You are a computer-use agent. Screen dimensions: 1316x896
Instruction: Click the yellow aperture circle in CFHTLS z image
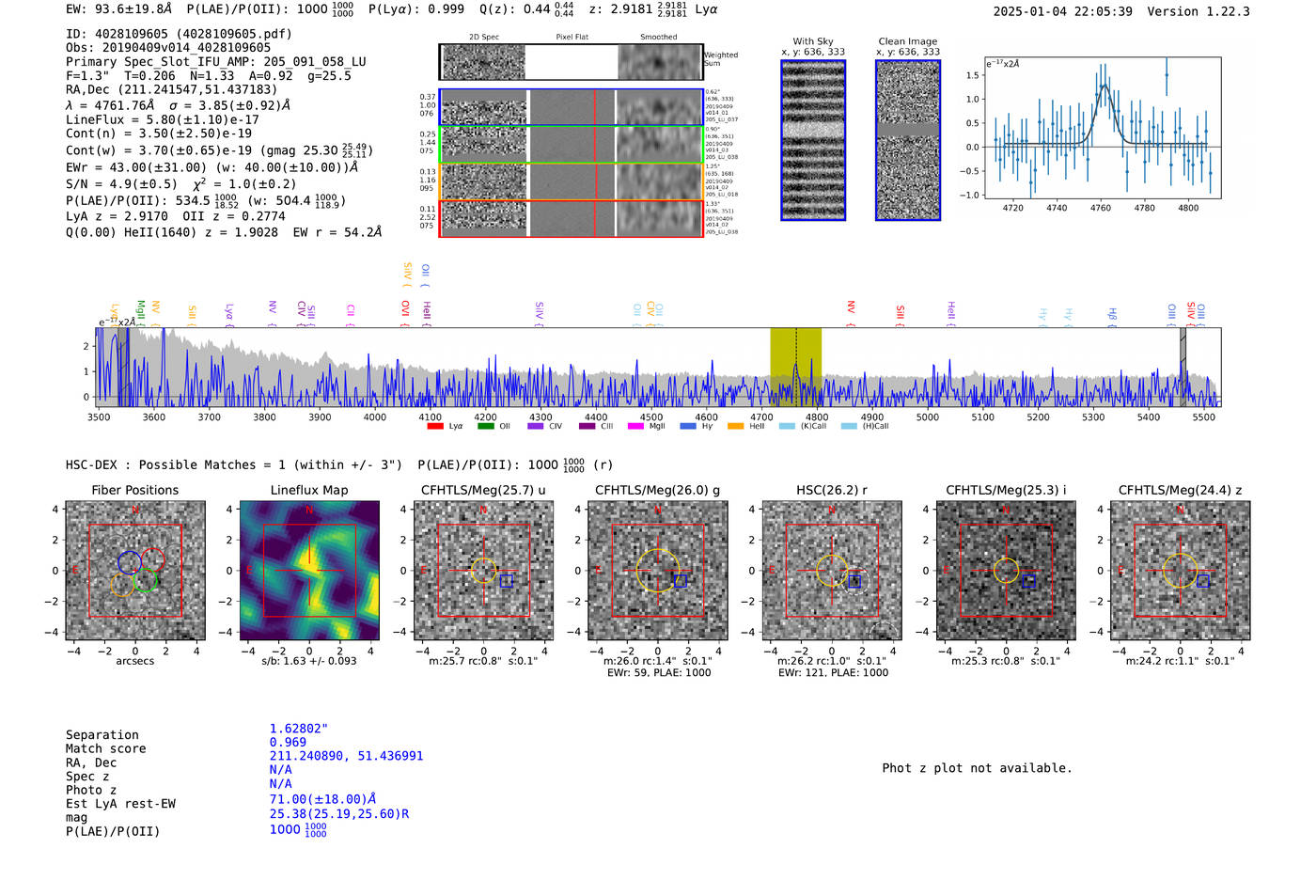pos(1181,571)
